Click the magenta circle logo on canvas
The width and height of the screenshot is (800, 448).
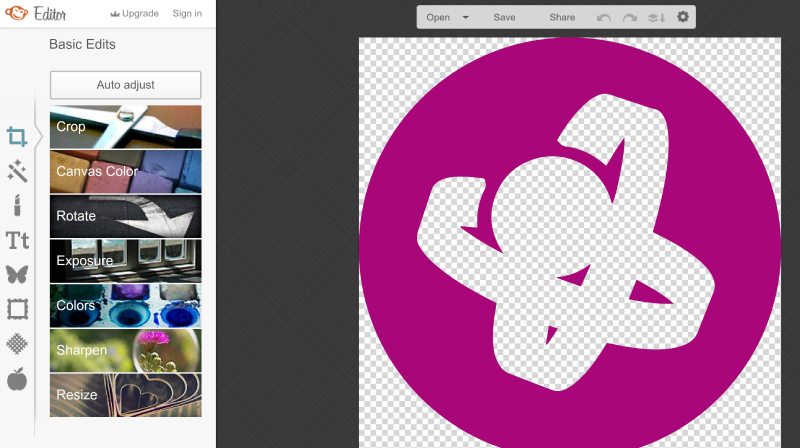tap(570, 244)
